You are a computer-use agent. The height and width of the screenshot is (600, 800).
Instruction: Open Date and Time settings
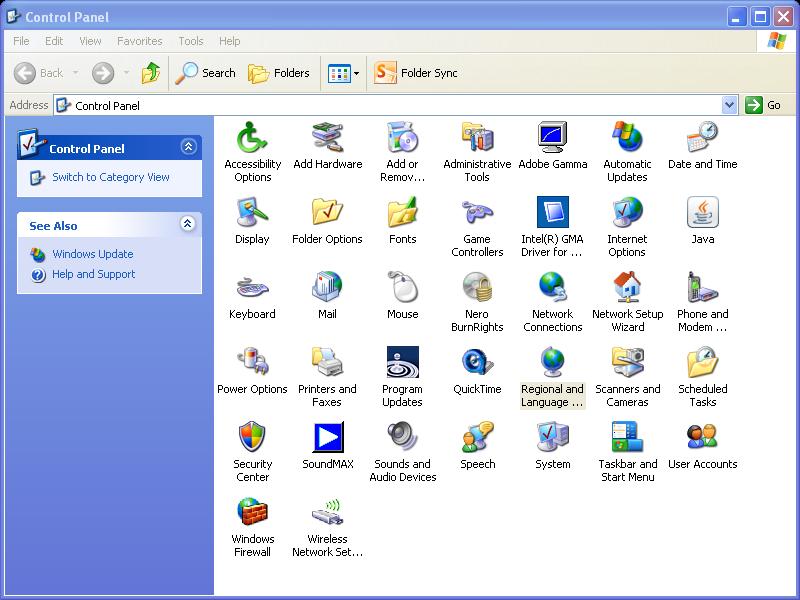click(x=703, y=145)
